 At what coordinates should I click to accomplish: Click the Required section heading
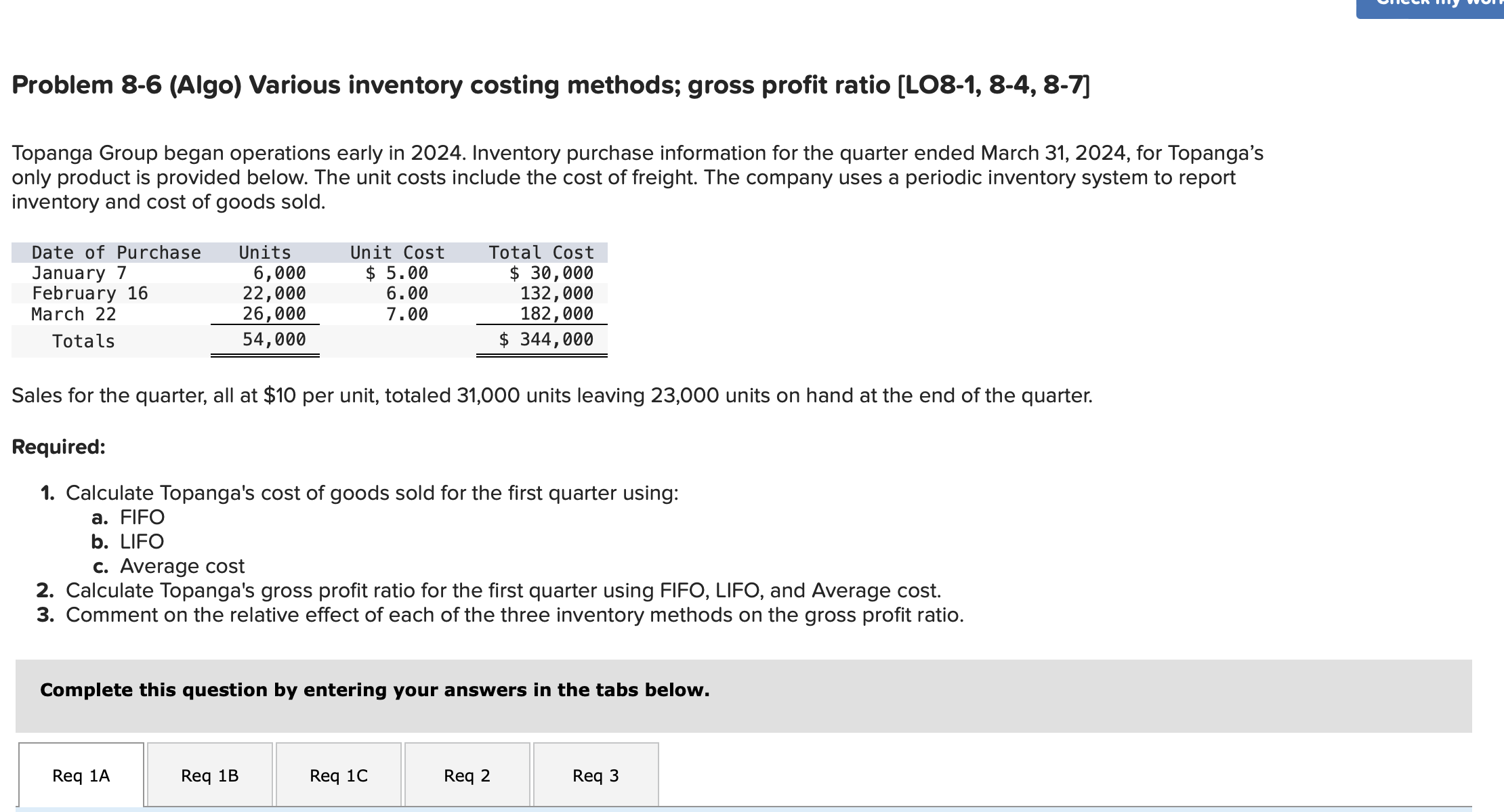click(58, 445)
